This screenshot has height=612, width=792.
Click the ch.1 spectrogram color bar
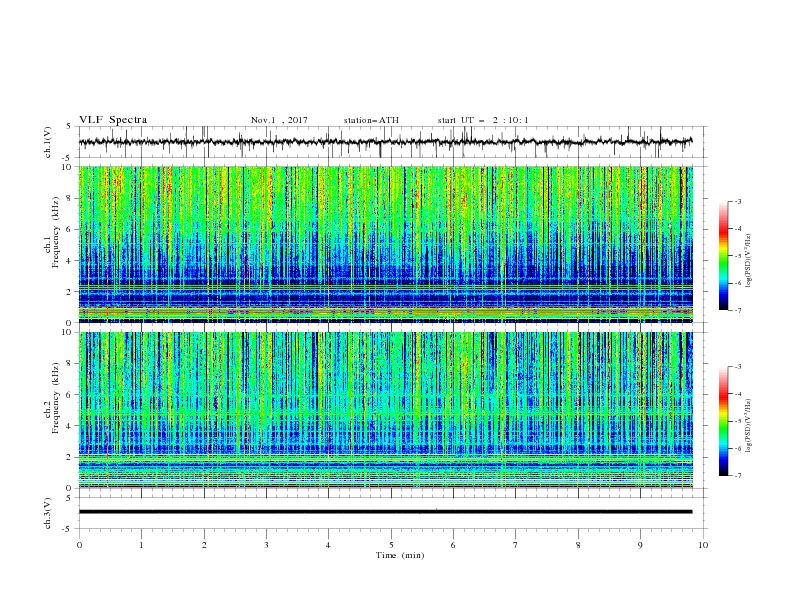[723, 256]
